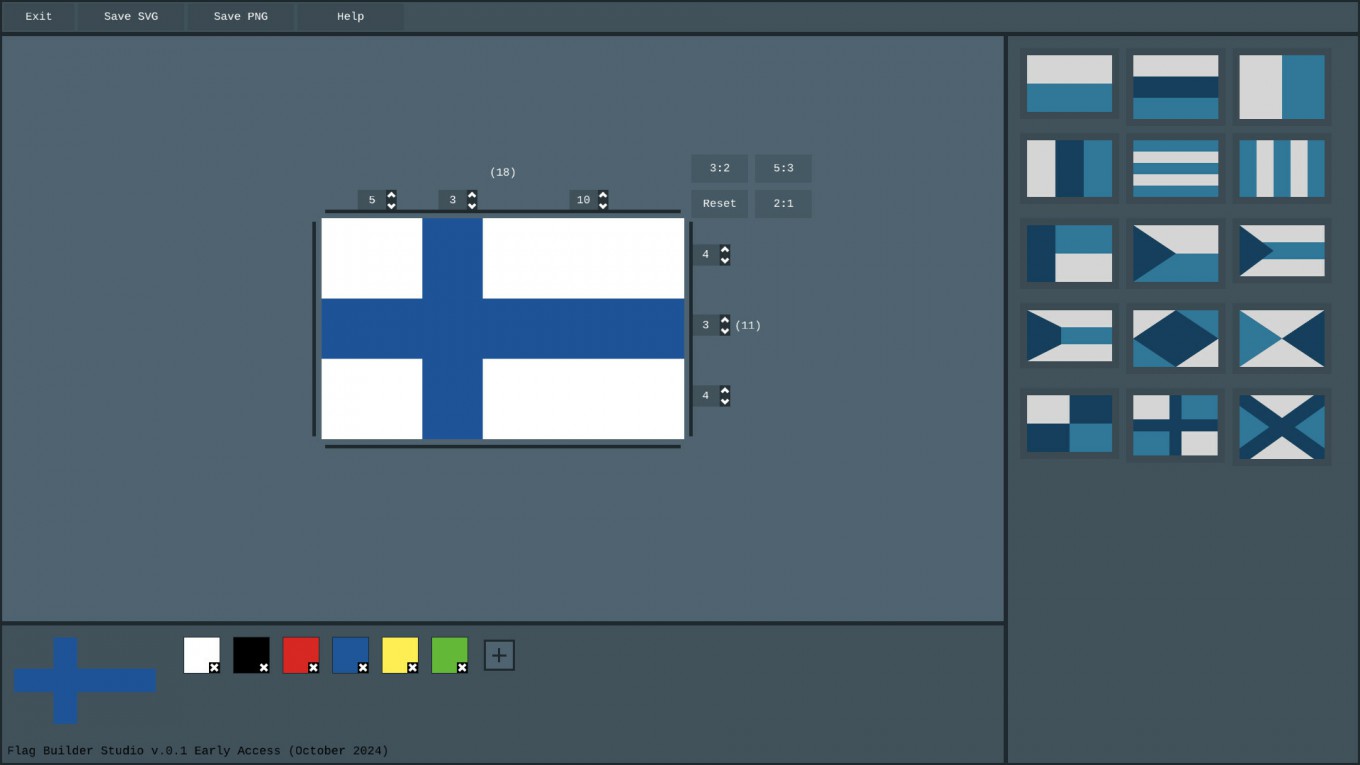Decrease the cross column width of 3

tap(472, 206)
